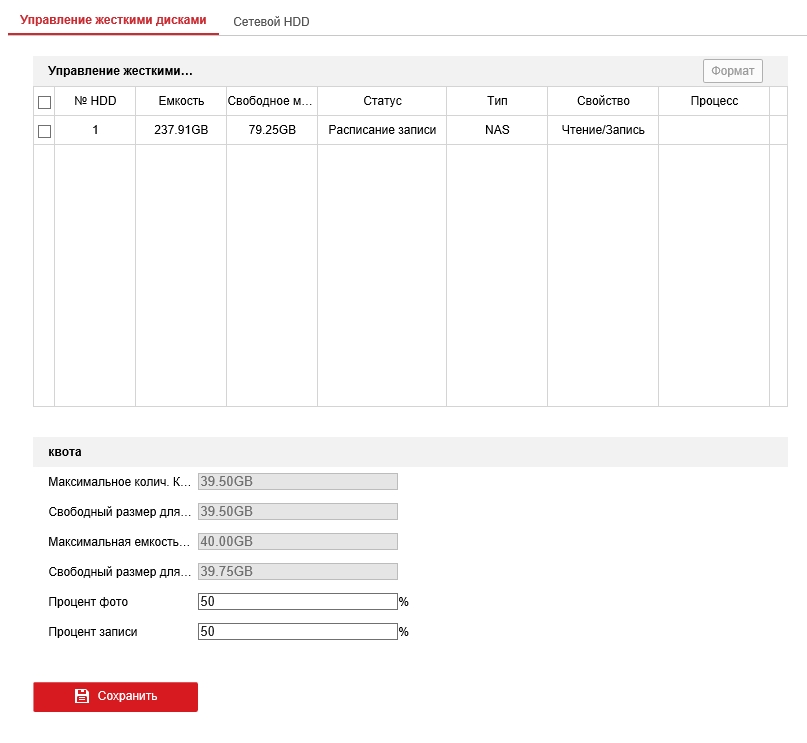Click the Формат button
The image size is (807, 743).
(732, 71)
